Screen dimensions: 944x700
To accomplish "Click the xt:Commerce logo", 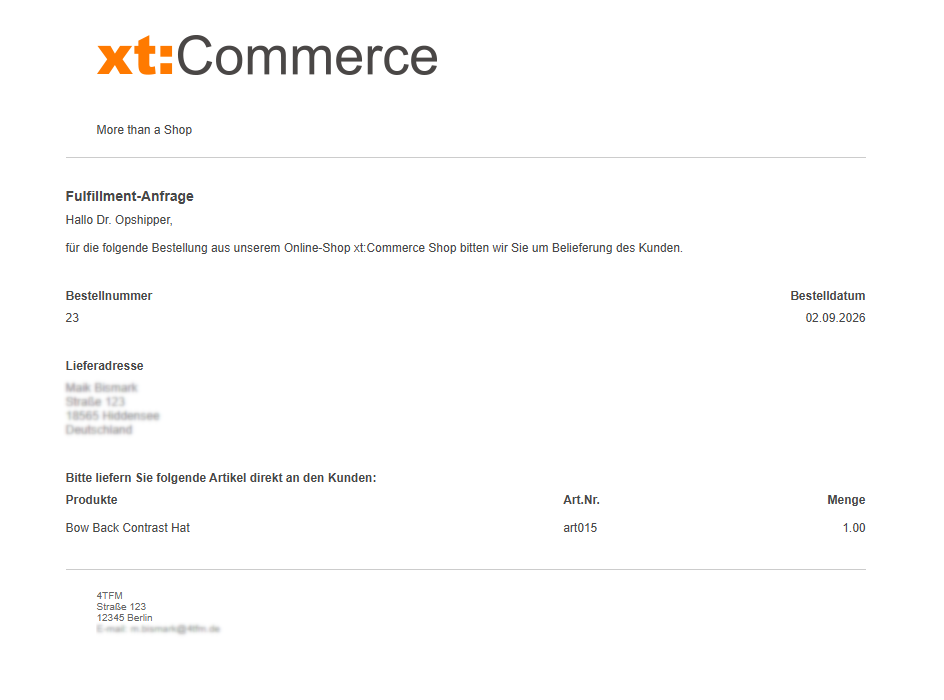I will 267,55.
